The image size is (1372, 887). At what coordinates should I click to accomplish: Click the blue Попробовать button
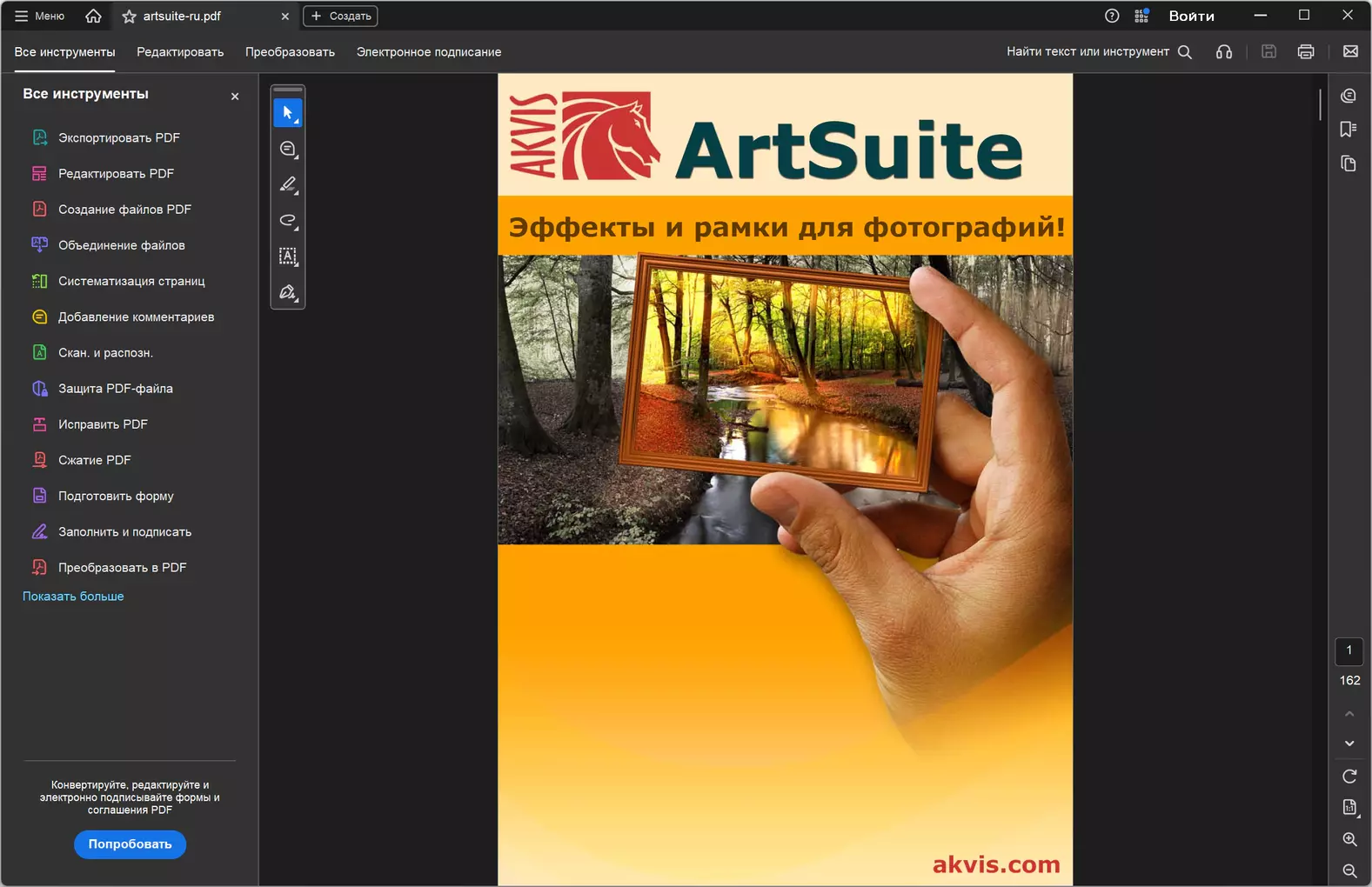(x=130, y=844)
